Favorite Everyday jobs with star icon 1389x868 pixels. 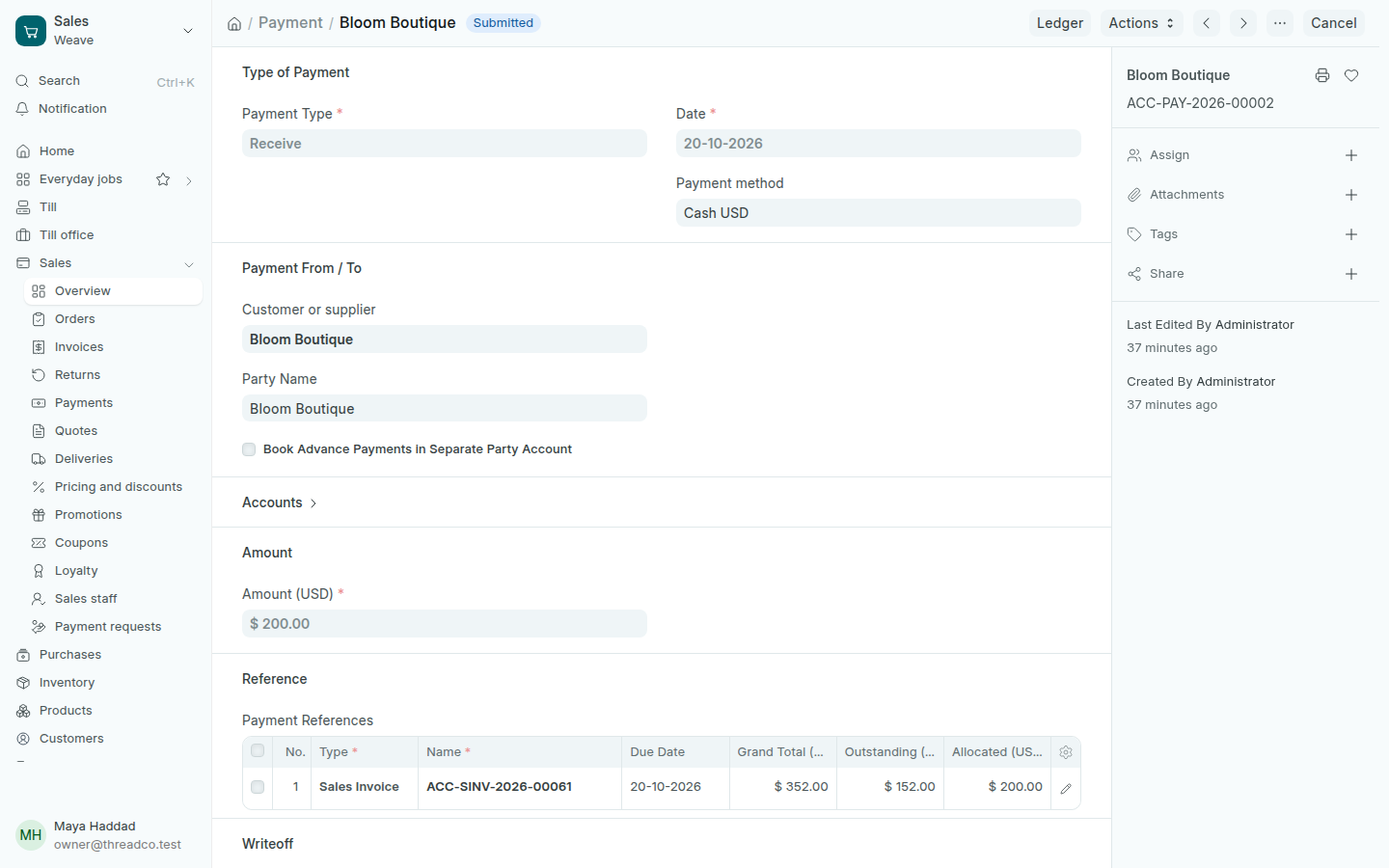(x=163, y=179)
